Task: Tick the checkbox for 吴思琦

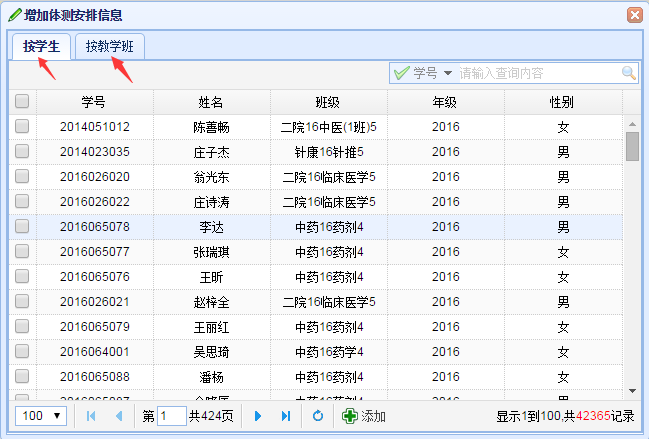Action: pyautogui.click(x=22, y=352)
